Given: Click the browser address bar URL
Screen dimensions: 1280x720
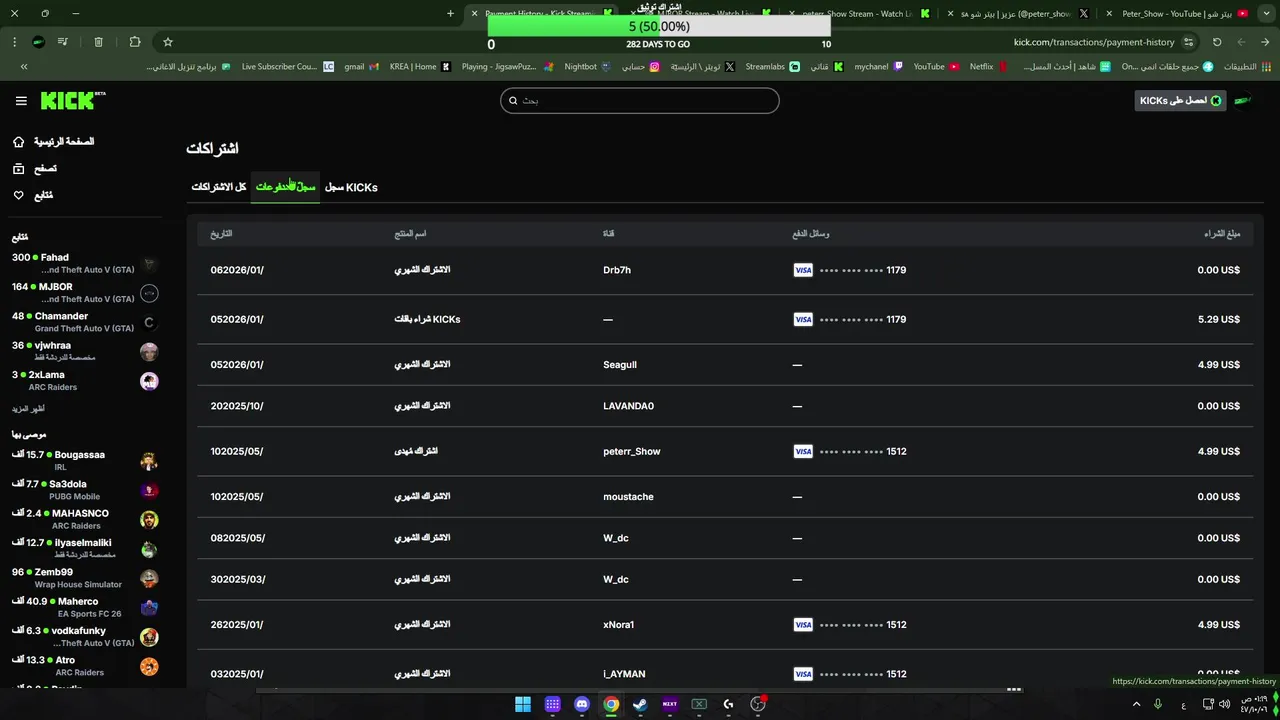Looking at the screenshot, I should [1094, 42].
